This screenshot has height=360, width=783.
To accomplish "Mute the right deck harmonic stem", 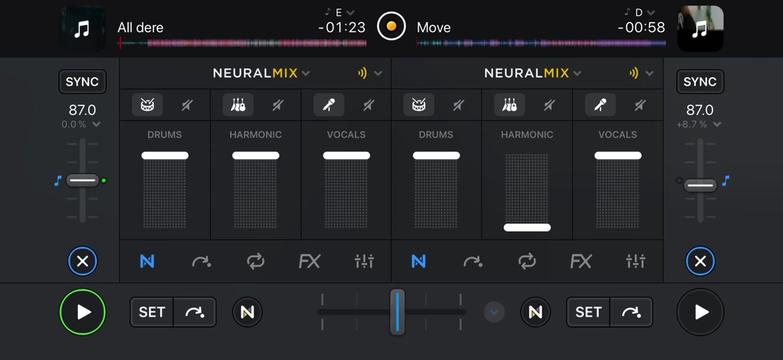I will 550,105.
